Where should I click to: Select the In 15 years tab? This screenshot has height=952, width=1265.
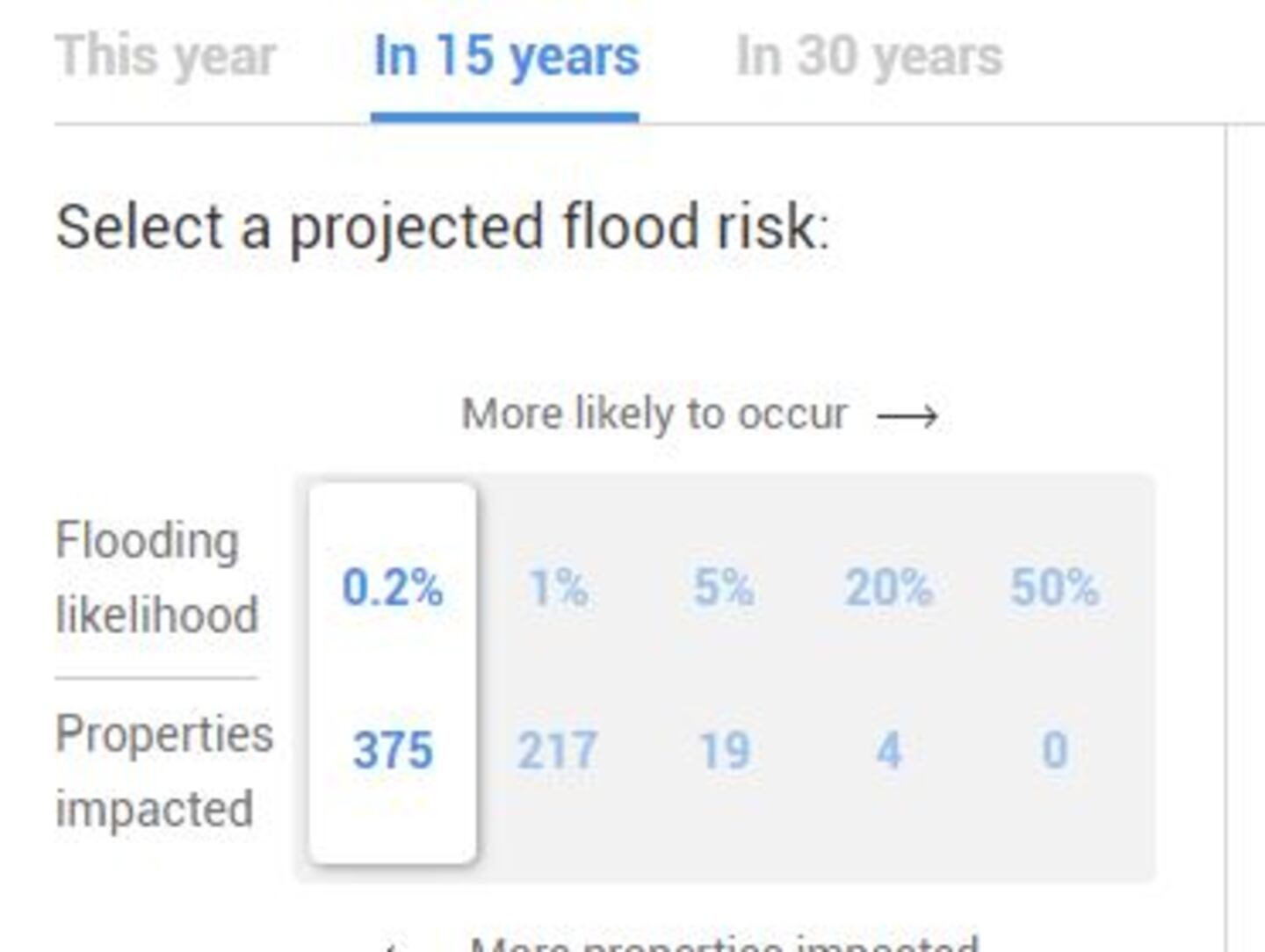tap(506, 57)
